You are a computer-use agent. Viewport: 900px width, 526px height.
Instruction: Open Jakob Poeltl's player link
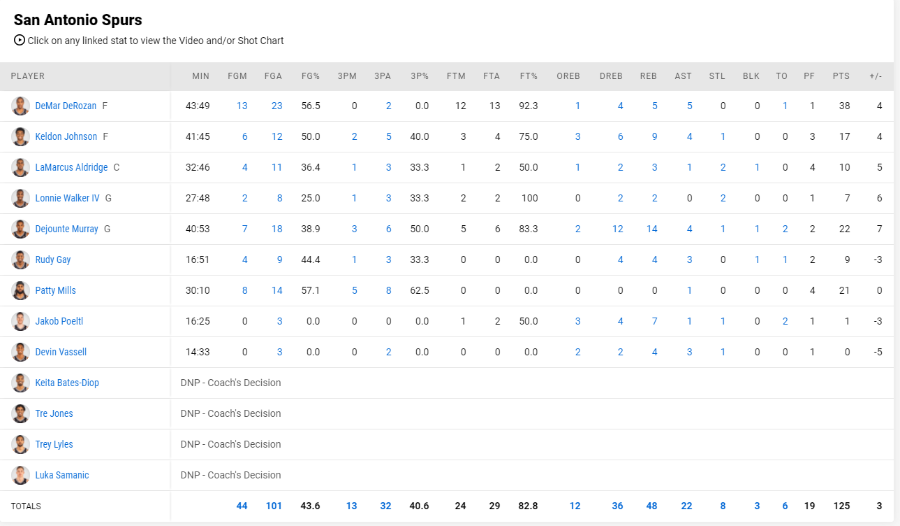click(59, 321)
